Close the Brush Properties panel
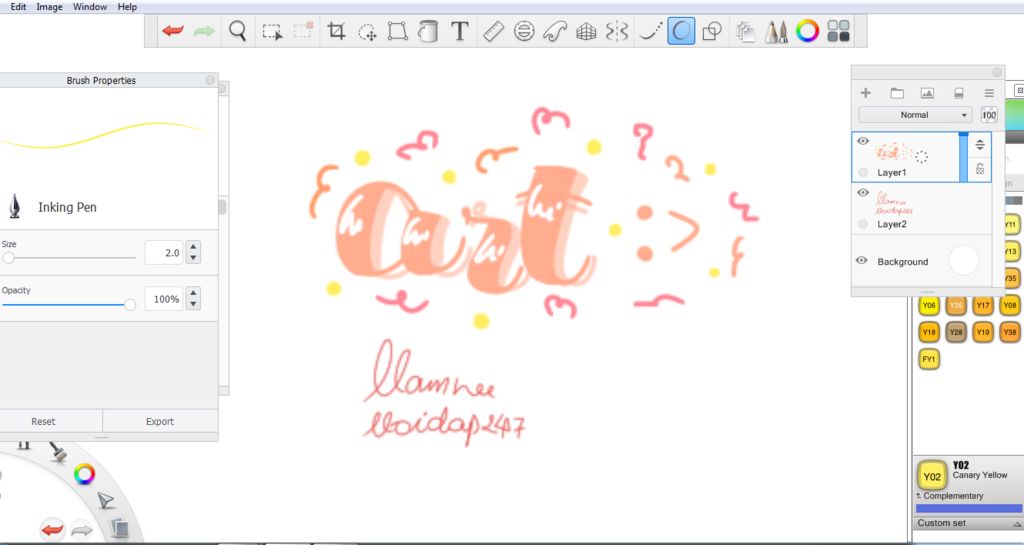1024x545 pixels. coord(210,80)
